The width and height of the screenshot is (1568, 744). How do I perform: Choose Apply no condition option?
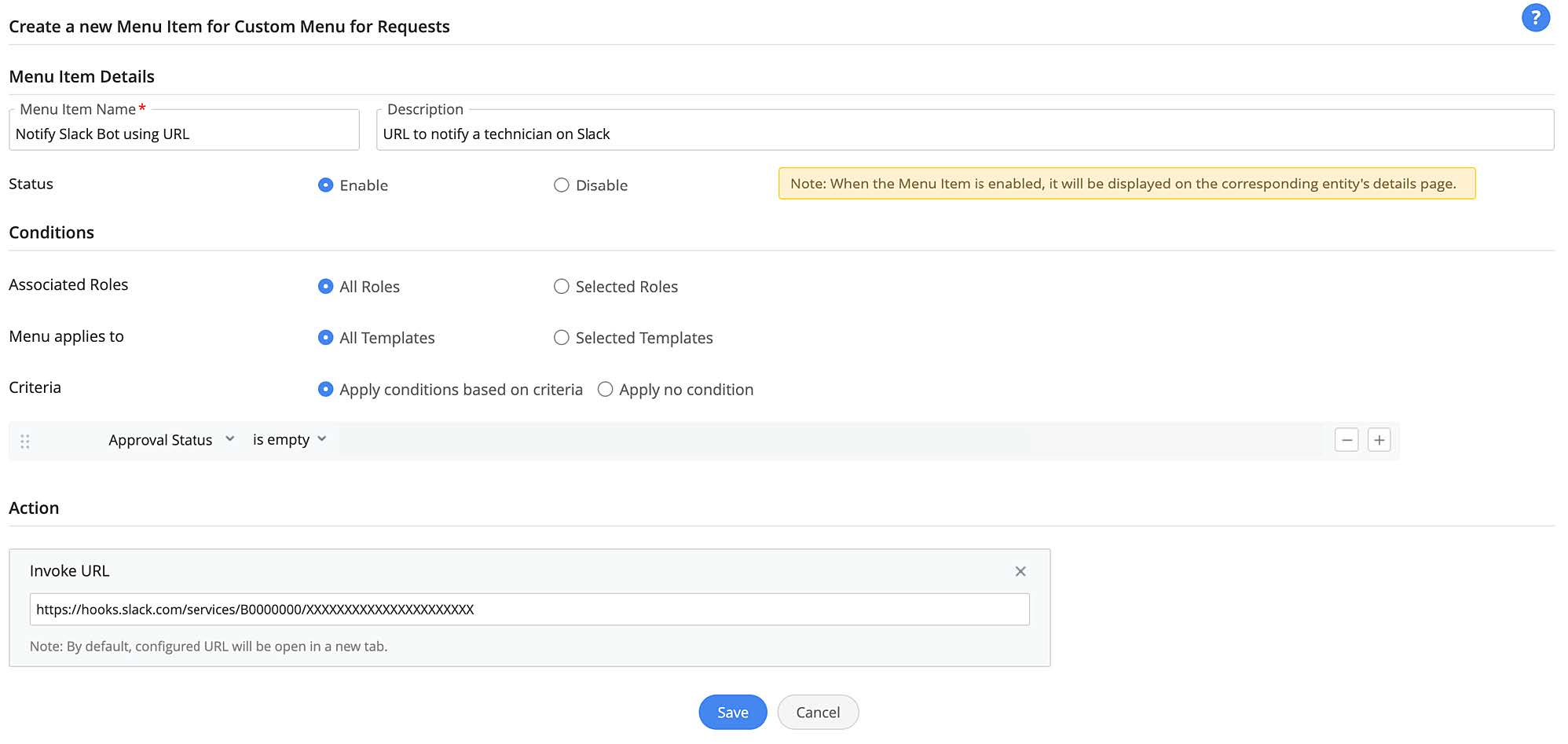[605, 390]
